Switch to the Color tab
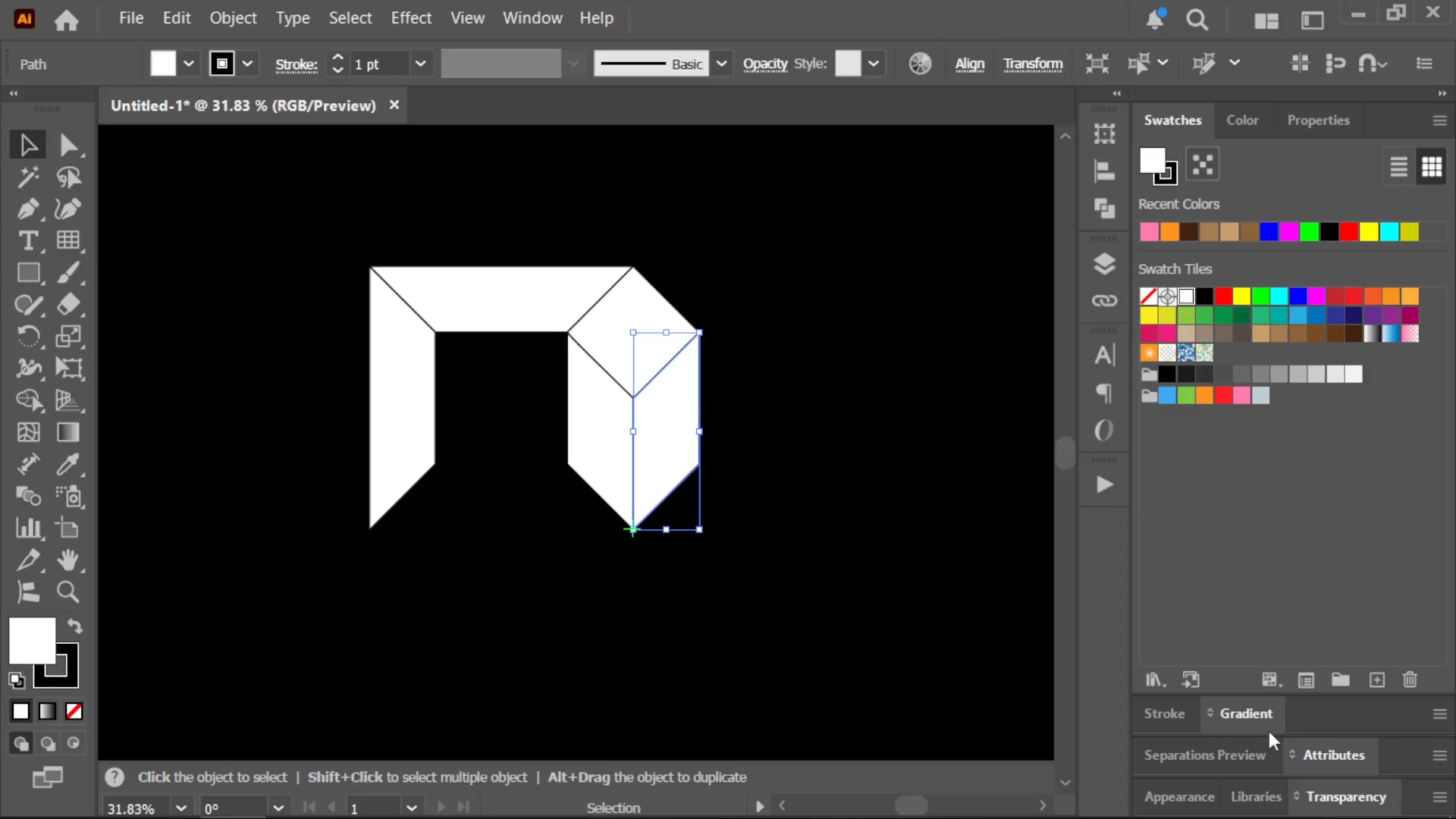Image resolution: width=1456 pixels, height=819 pixels. pos(1242,121)
